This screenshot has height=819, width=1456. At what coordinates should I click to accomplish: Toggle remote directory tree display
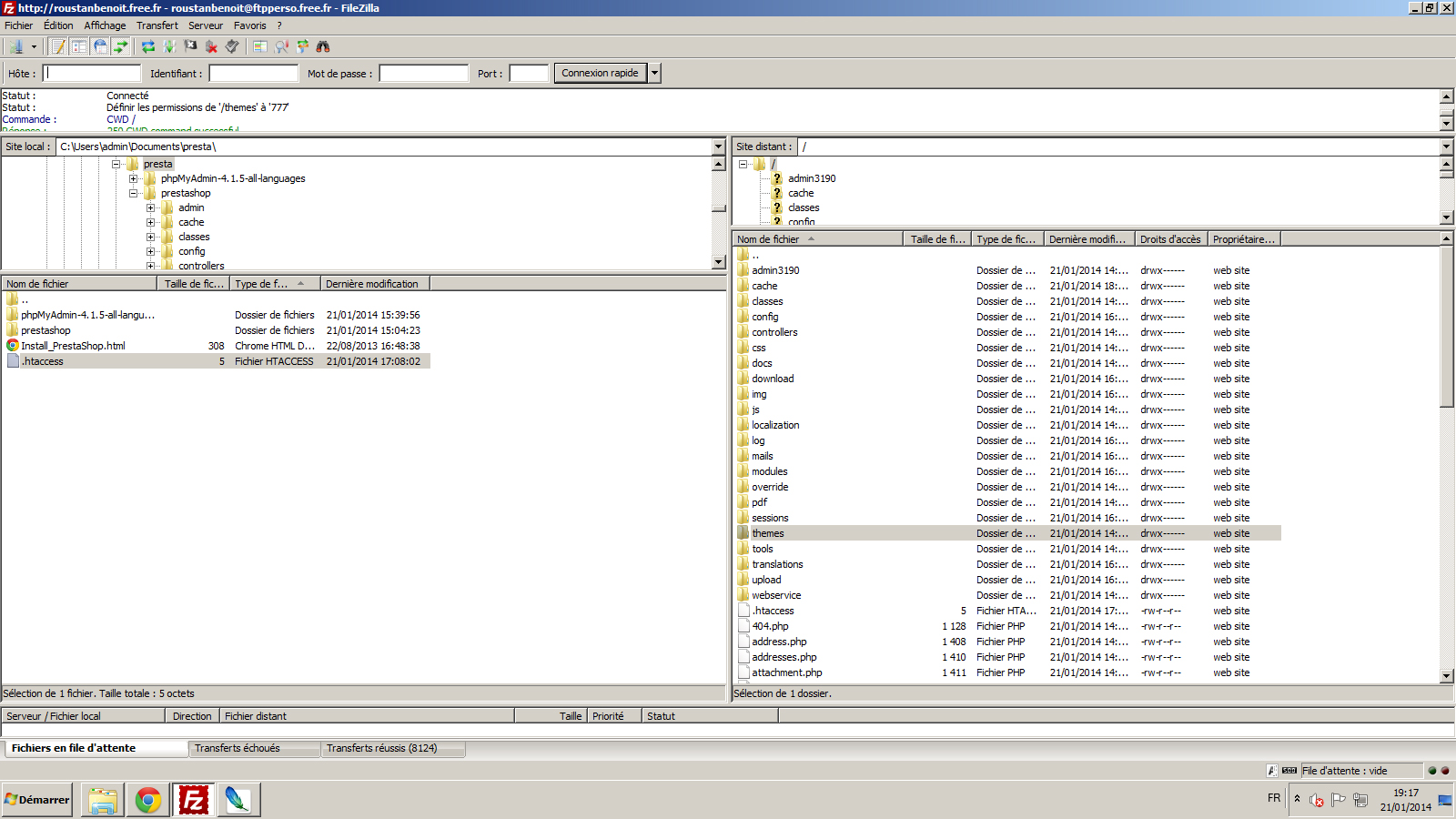[100, 46]
